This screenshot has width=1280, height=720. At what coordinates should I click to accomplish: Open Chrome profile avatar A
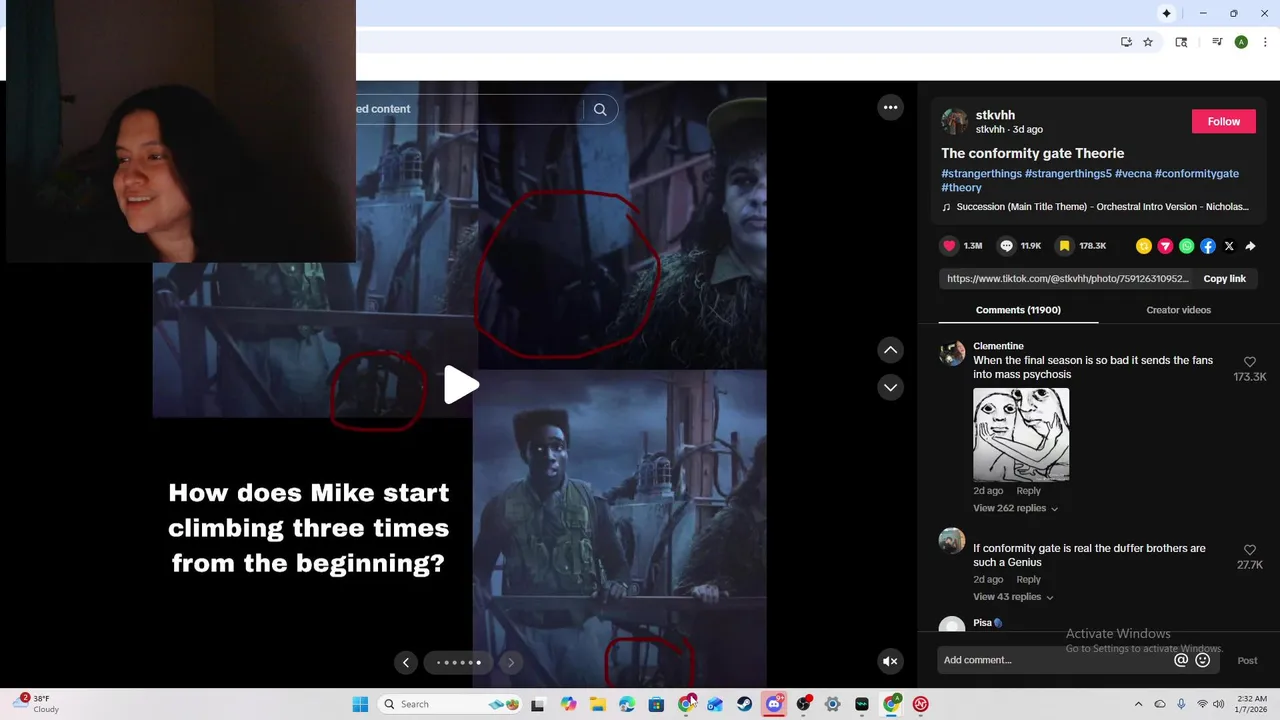click(x=1241, y=42)
